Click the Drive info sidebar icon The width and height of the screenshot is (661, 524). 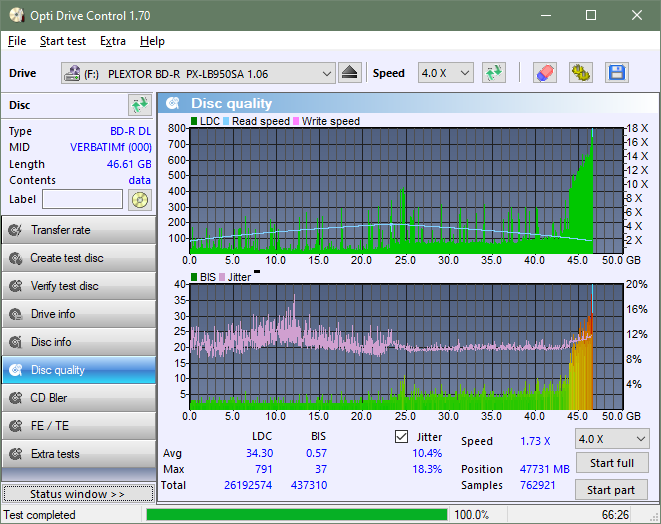click(x=16, y=314)
